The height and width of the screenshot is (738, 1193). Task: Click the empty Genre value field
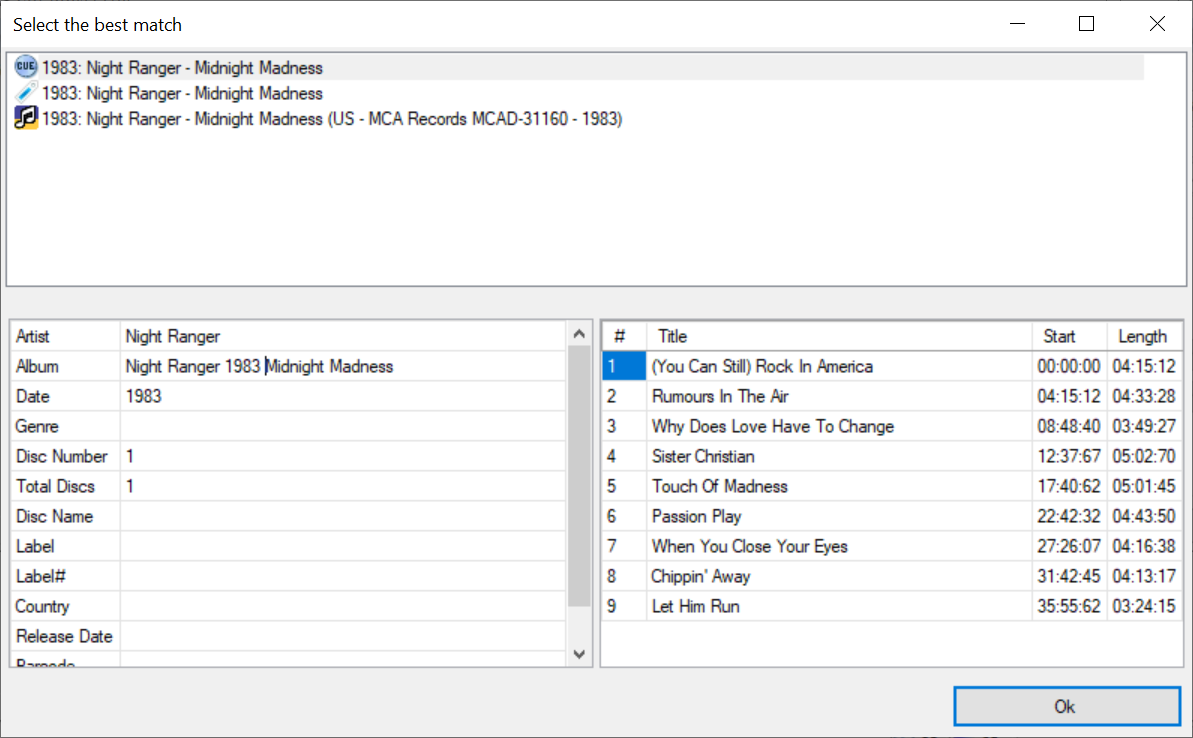tap(342, 426)
